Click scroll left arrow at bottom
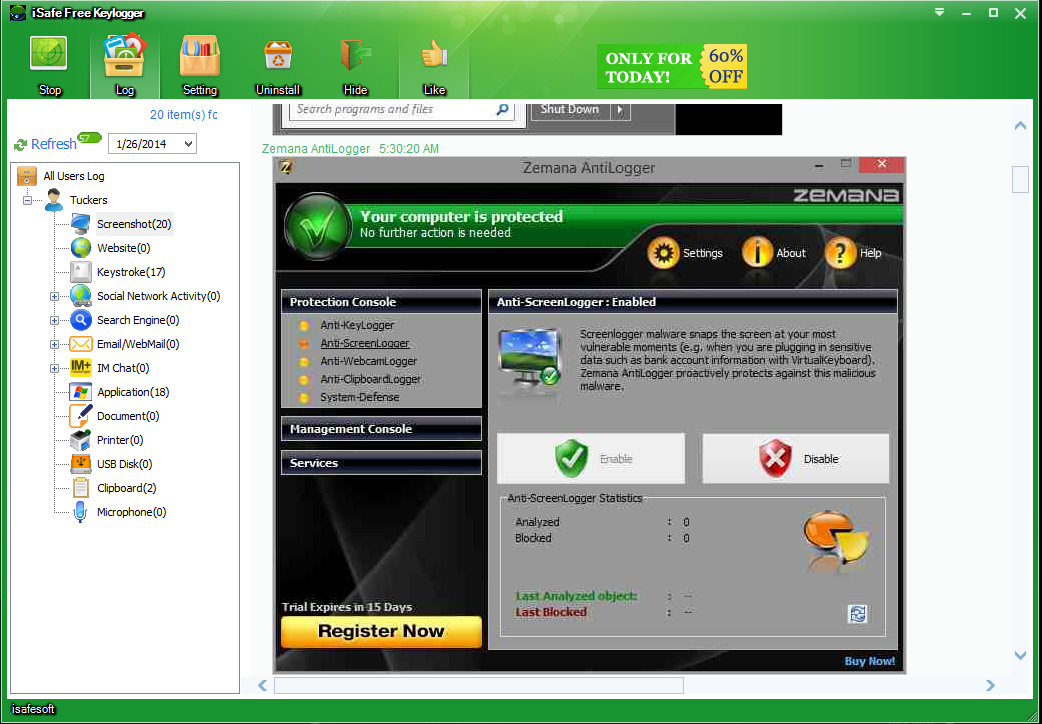This screenshot has height=724, width=1042. (x=262, y=685)
